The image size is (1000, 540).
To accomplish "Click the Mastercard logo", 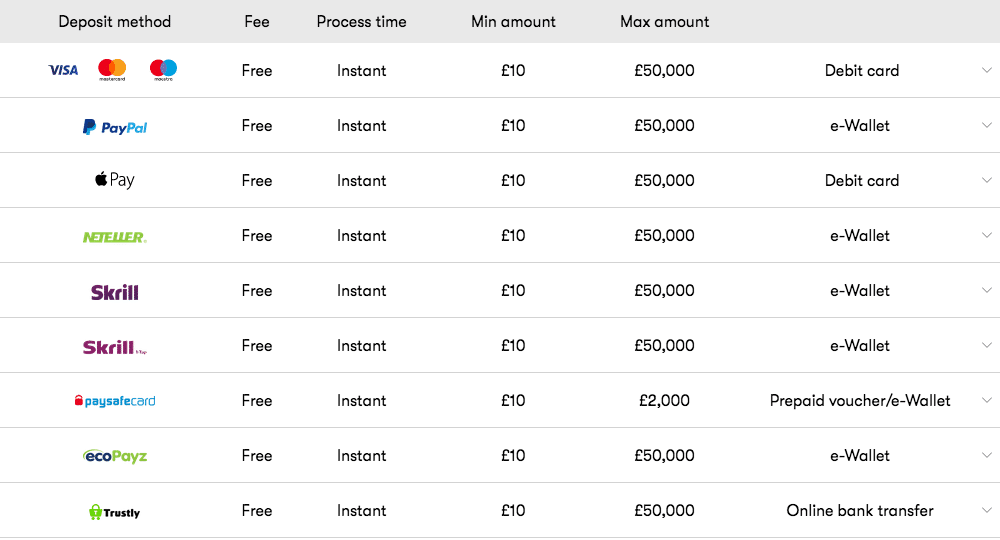I will coord(112,69).
